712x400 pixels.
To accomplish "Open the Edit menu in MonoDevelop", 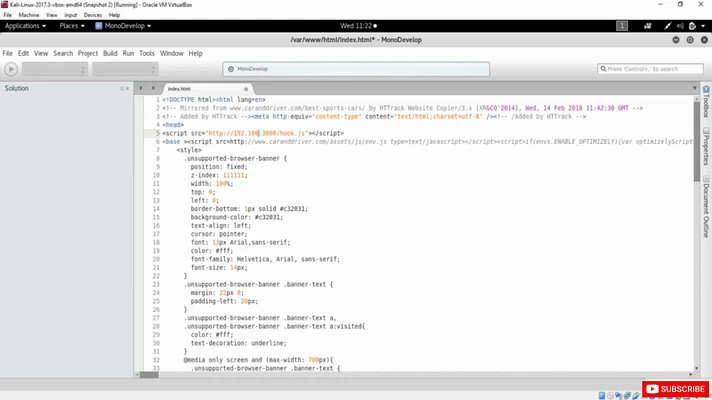I will coord(23,53).
